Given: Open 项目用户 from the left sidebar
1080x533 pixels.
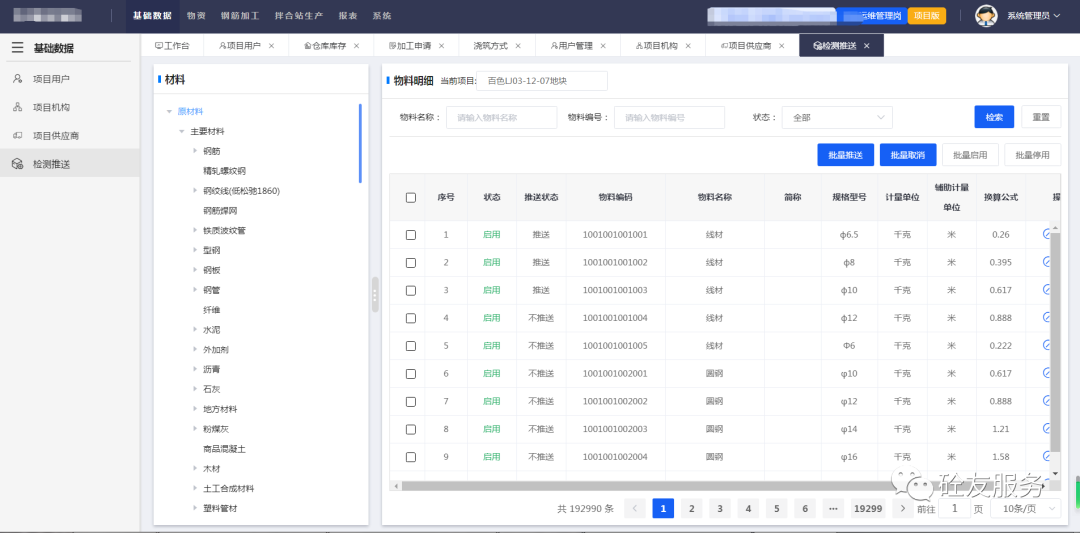Looking at the screenshot, I should [x=51, y=79].
